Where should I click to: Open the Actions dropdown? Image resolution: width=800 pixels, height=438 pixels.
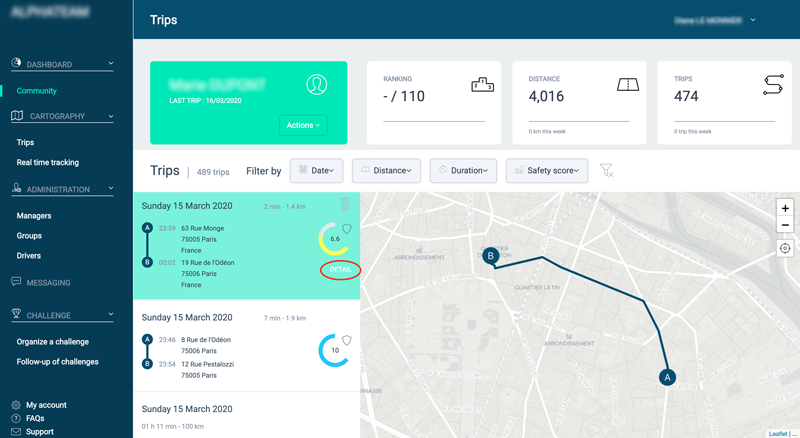[303, 125]
